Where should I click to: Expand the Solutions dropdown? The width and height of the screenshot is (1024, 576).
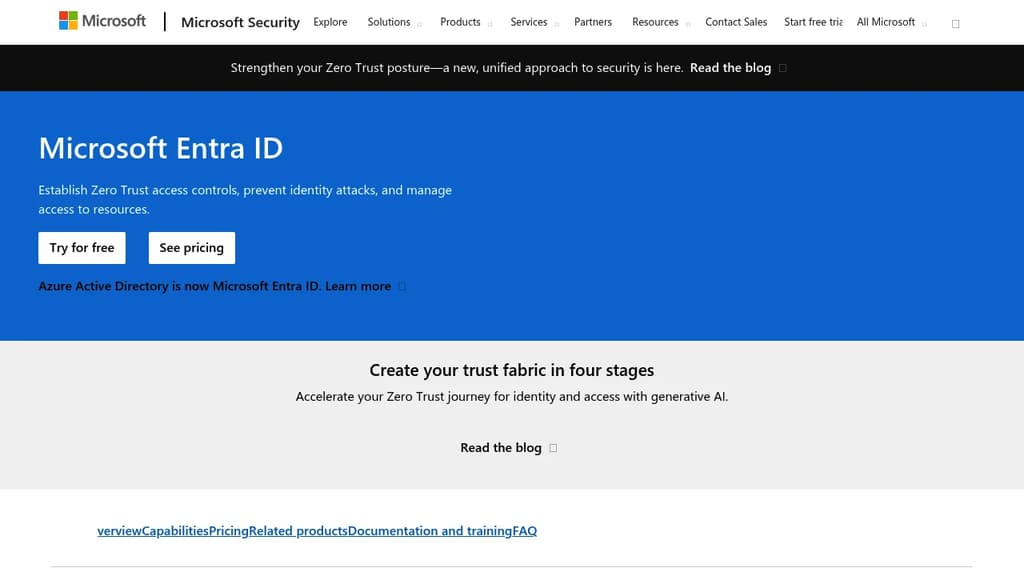(394, 22)
